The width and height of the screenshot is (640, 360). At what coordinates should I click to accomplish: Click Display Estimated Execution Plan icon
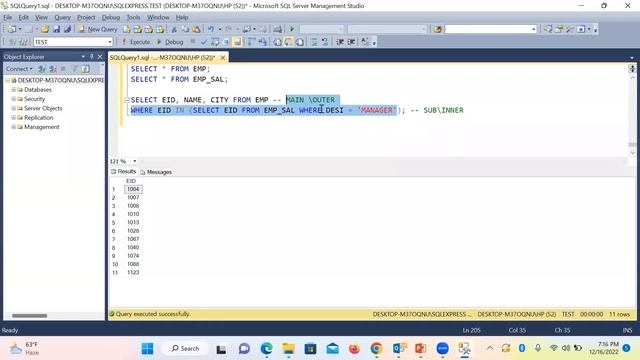[x=215, y=42]
